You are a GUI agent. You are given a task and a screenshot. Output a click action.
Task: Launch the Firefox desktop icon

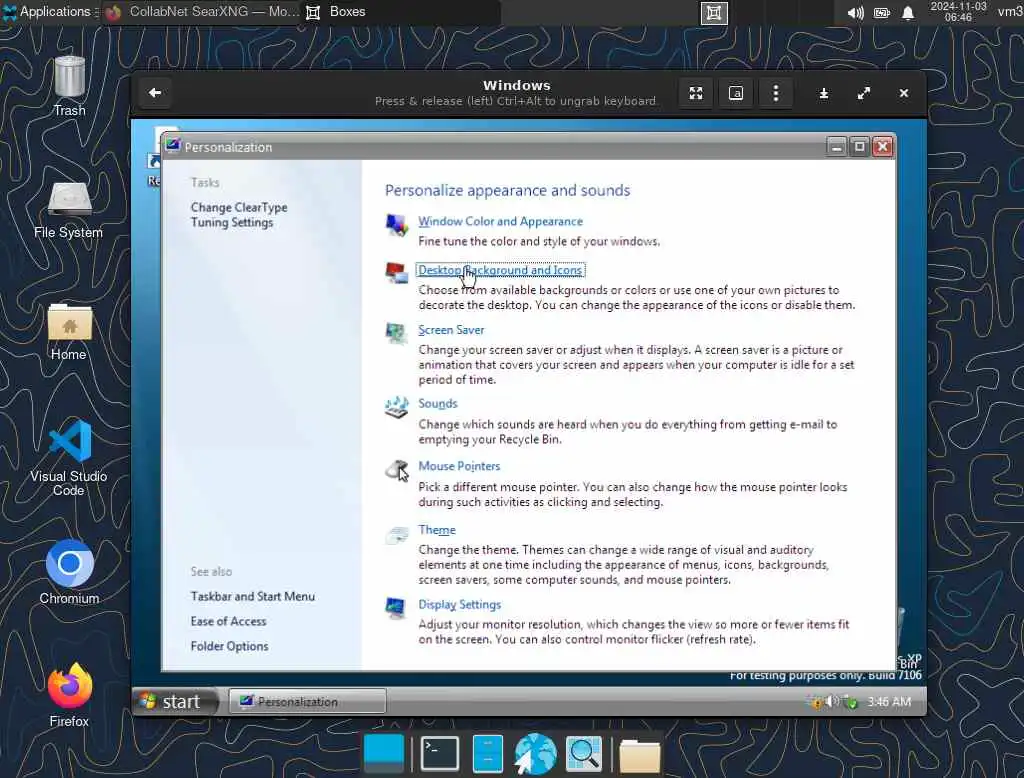[69, 695]
